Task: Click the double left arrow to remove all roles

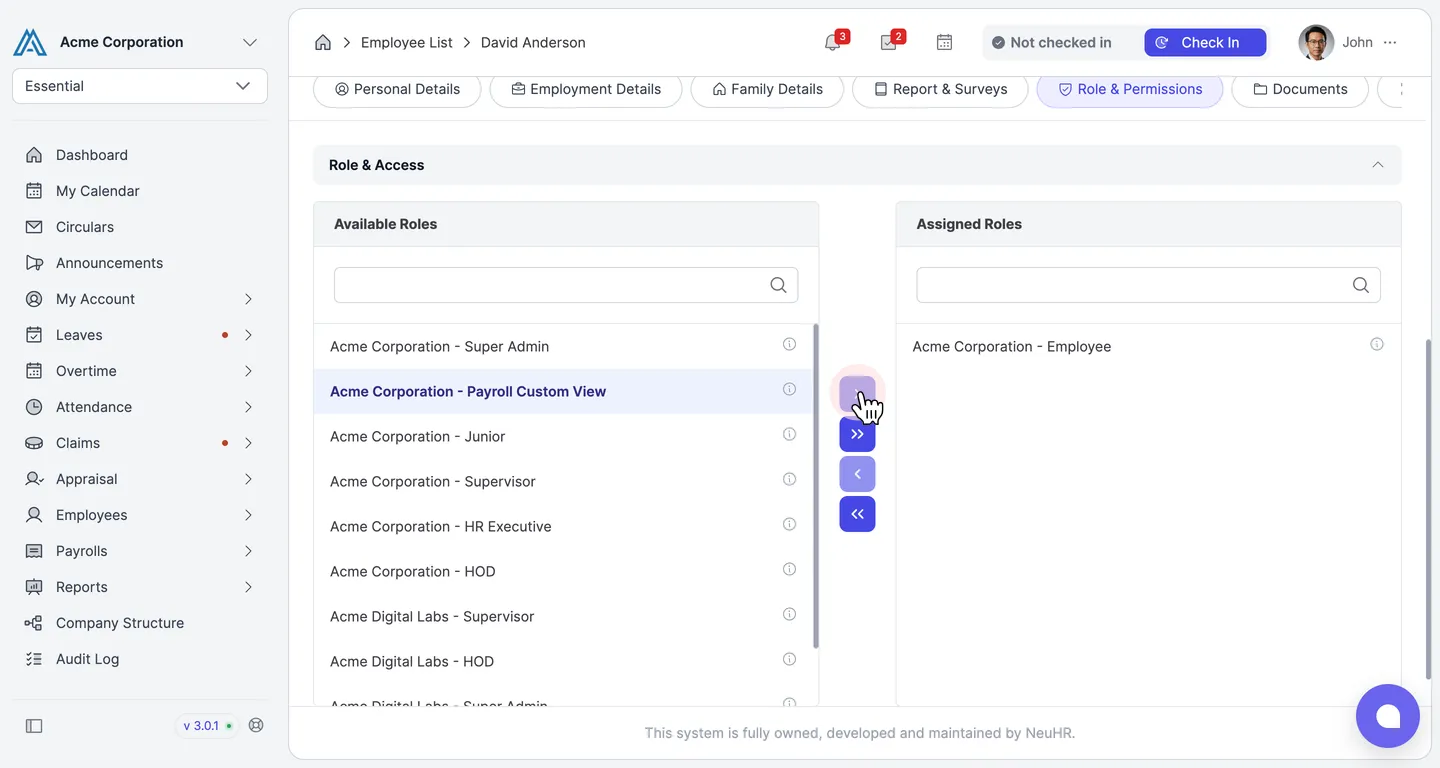Action: (857, 514)
